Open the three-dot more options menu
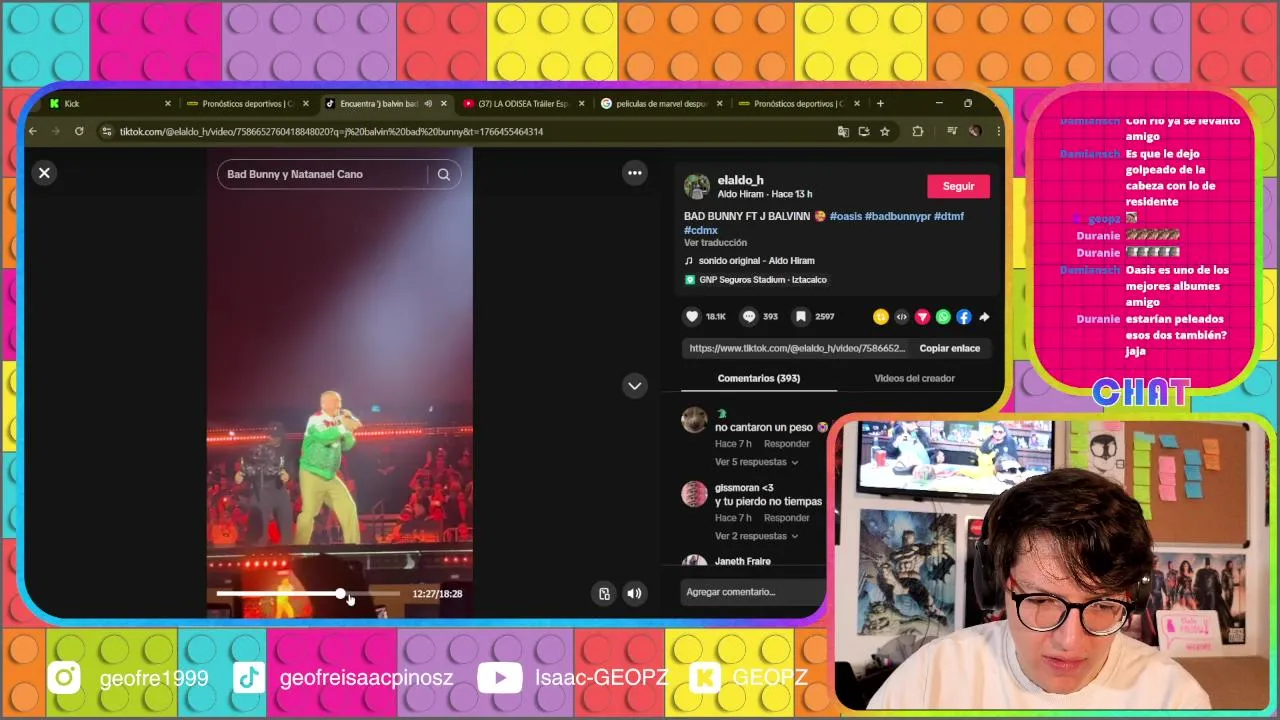Screen dimensions: 1280x720 (634, 173)
